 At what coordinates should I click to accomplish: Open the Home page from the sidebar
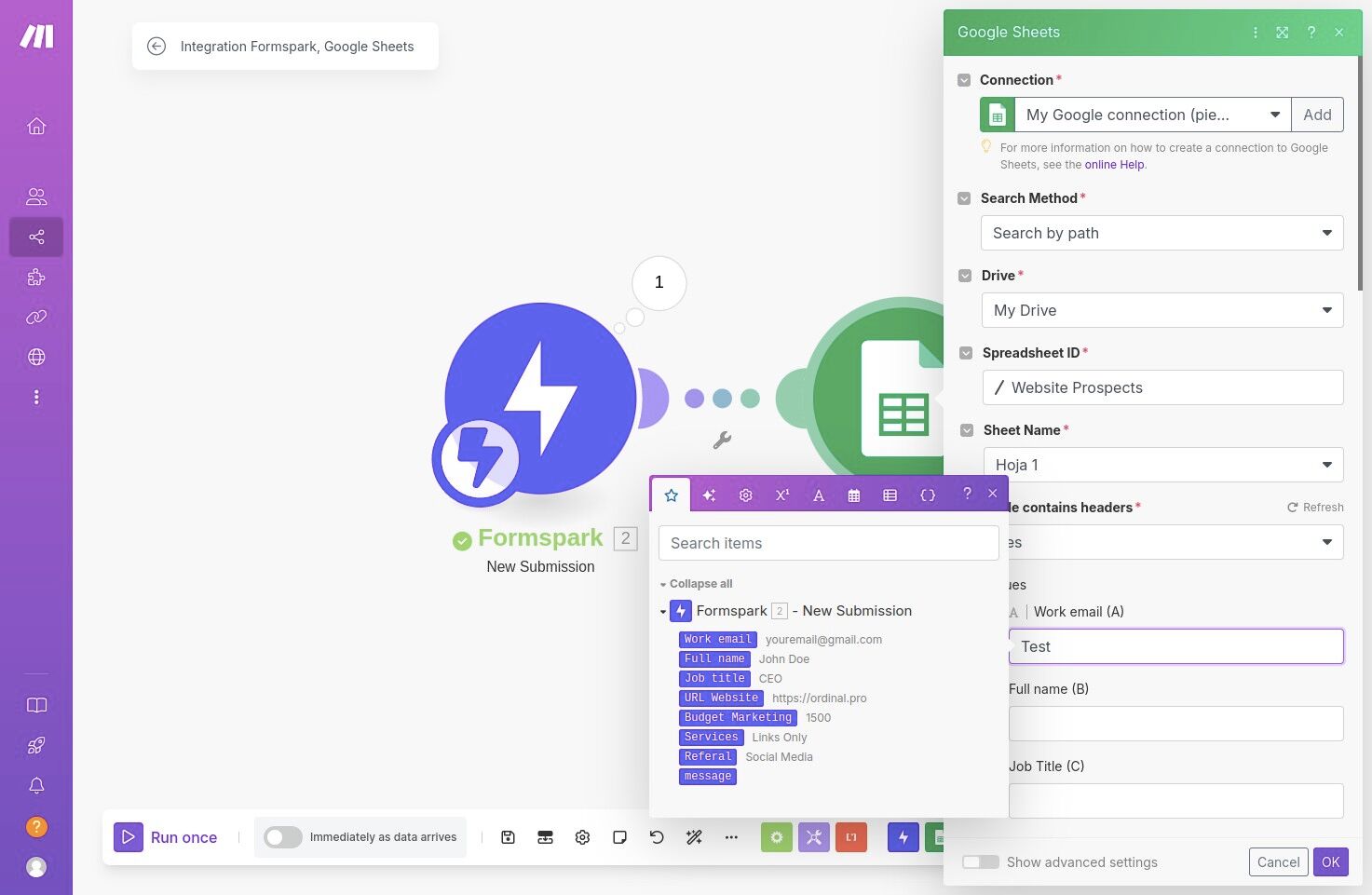click(x=36, y=126)
